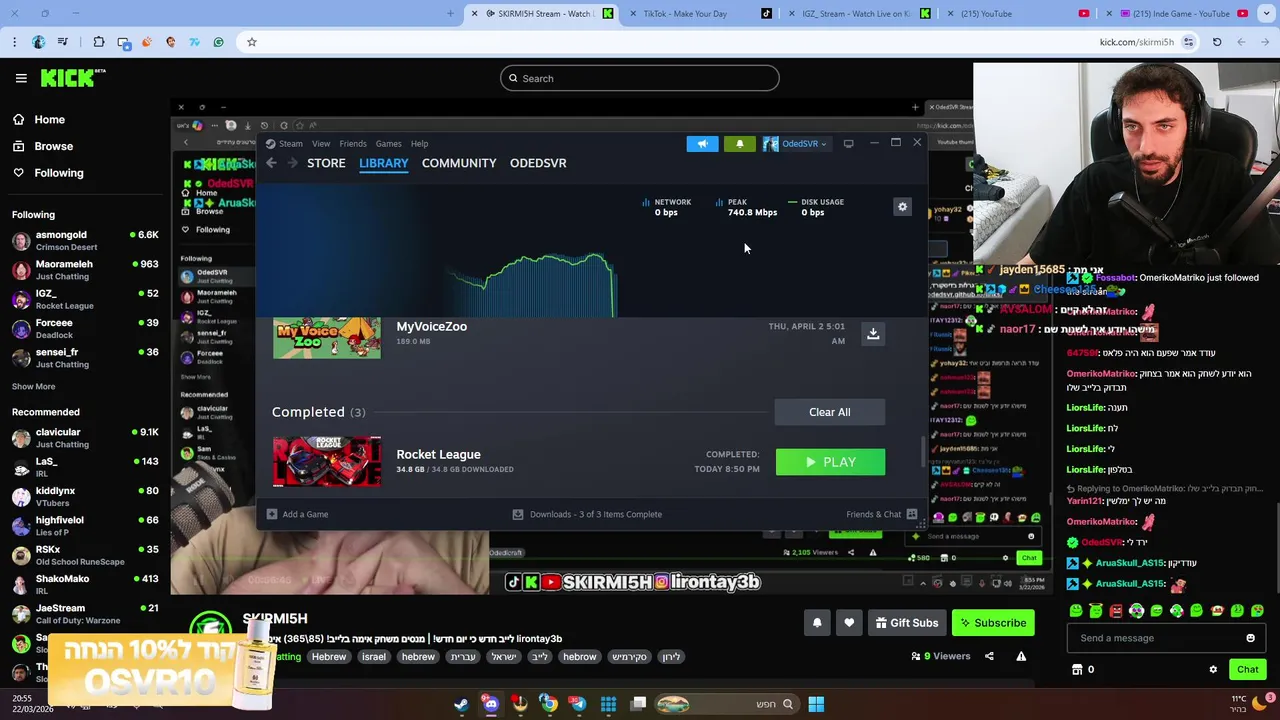Image resolution: width=1280 pixels, height=720 pixels.
Task: Open View menu in Steam window
Action: (x=321, y=144)
